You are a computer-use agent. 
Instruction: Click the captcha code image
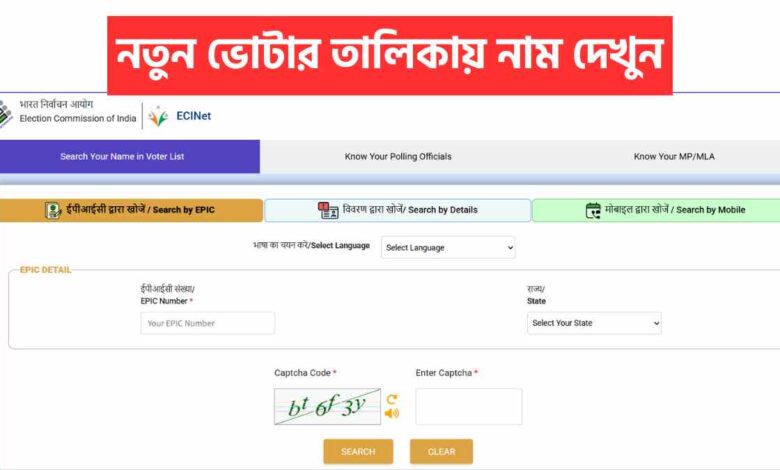click(x=327, y=406)
